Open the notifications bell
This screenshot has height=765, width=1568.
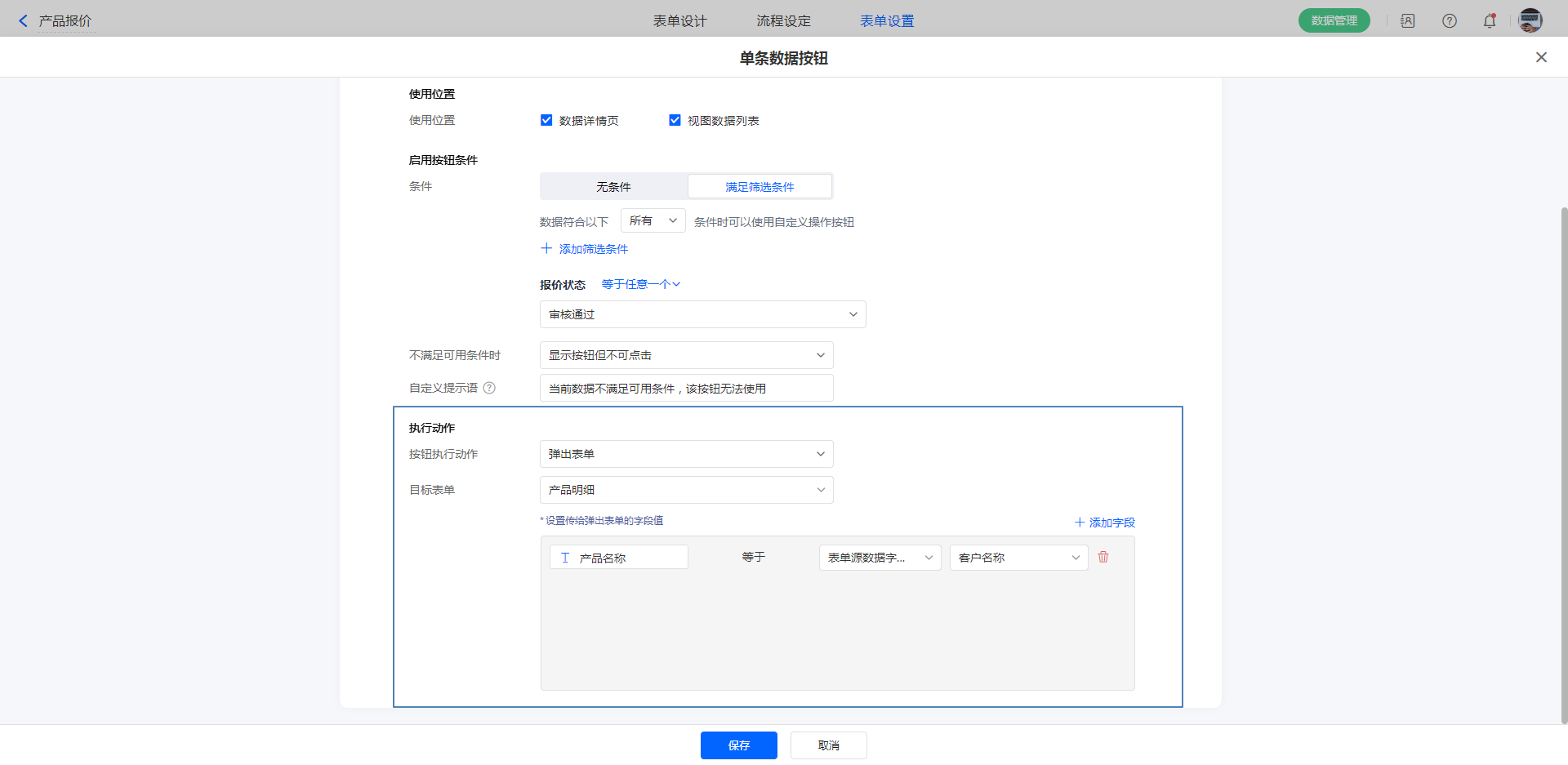point(1490,21)
